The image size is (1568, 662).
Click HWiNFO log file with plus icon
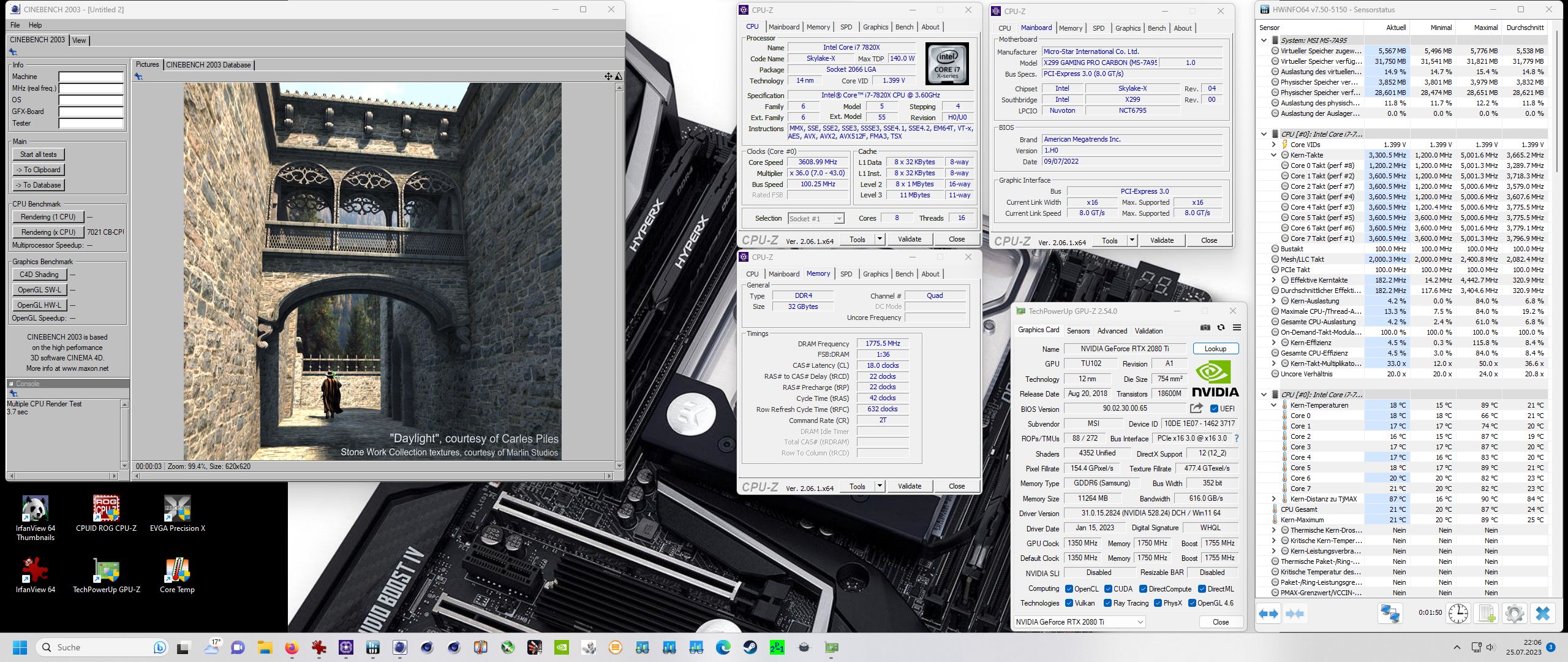coord(1487,614)
